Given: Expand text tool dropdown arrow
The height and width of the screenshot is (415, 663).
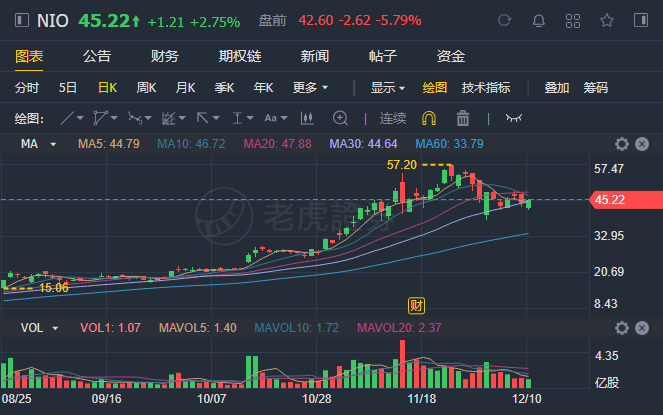Looking at the screenshot, I should pos(284,118).
